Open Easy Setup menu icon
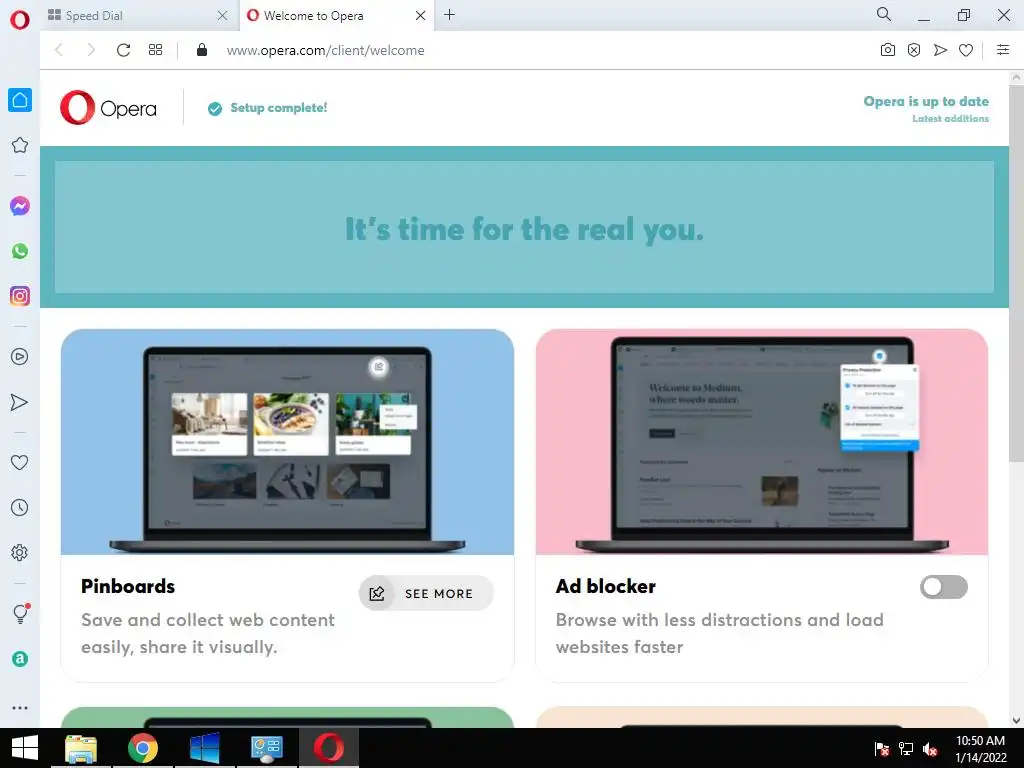 1003,50
